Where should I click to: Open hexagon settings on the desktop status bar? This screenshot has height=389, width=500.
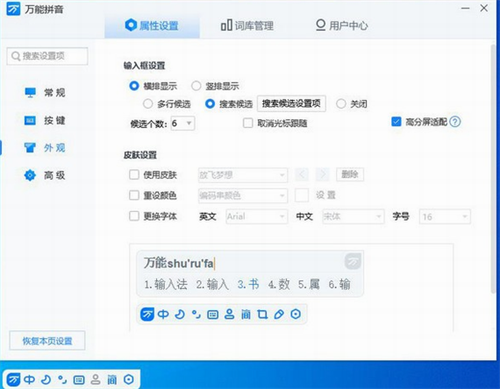tap(129, 379)
